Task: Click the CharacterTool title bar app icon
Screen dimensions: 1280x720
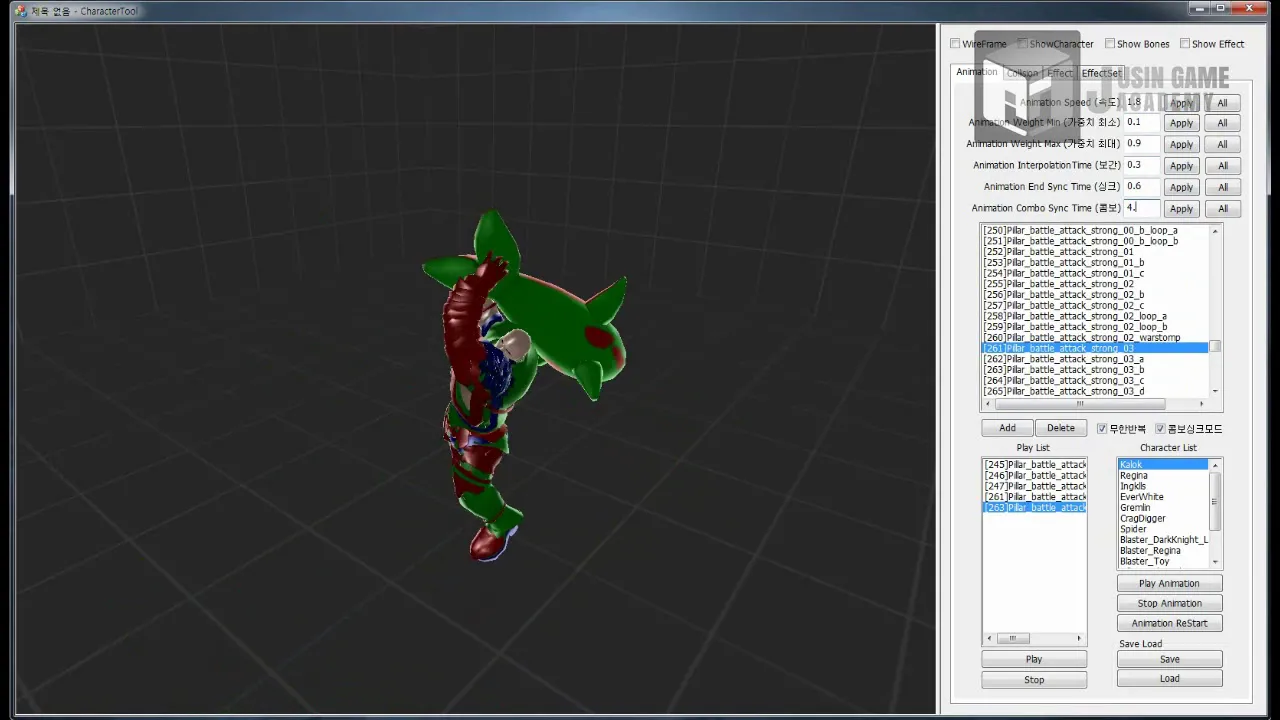Action: pos(21,11)
